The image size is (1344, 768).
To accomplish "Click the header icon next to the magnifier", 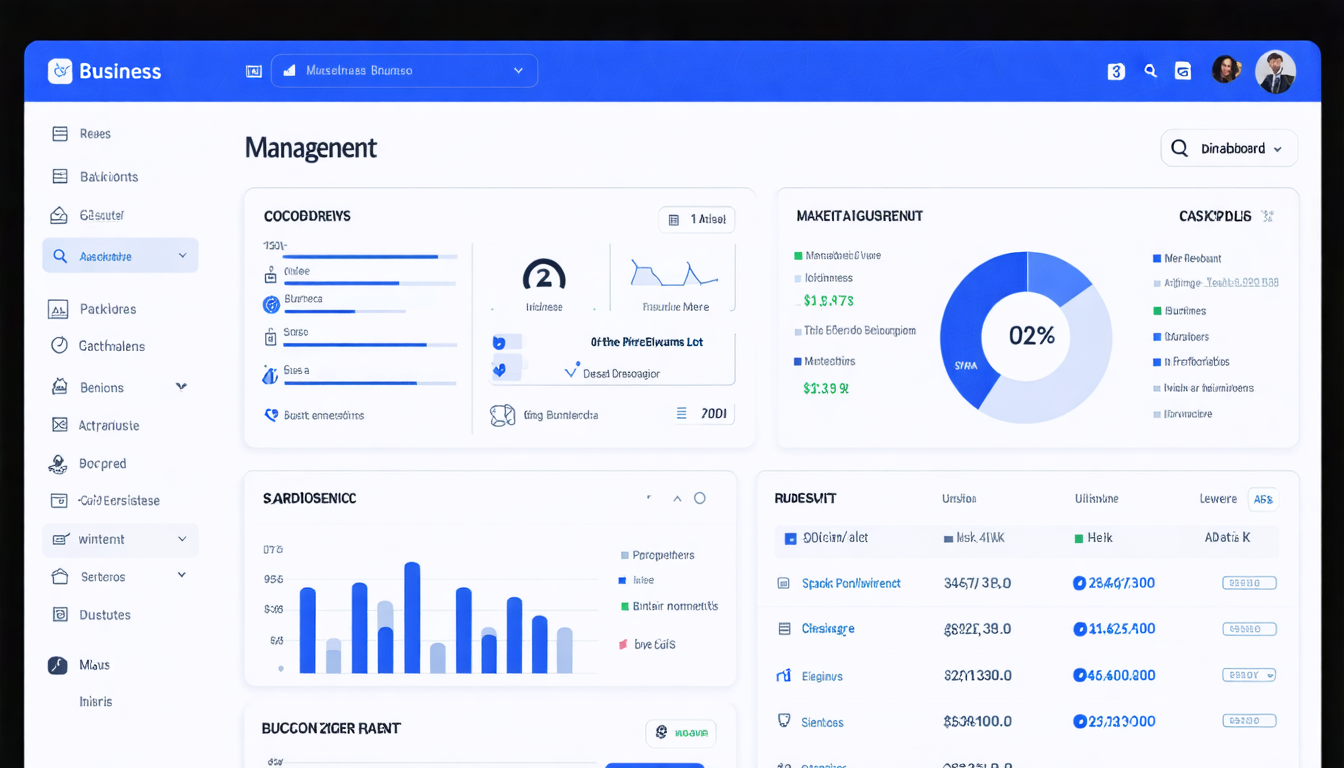I will tap(1183, 71).
